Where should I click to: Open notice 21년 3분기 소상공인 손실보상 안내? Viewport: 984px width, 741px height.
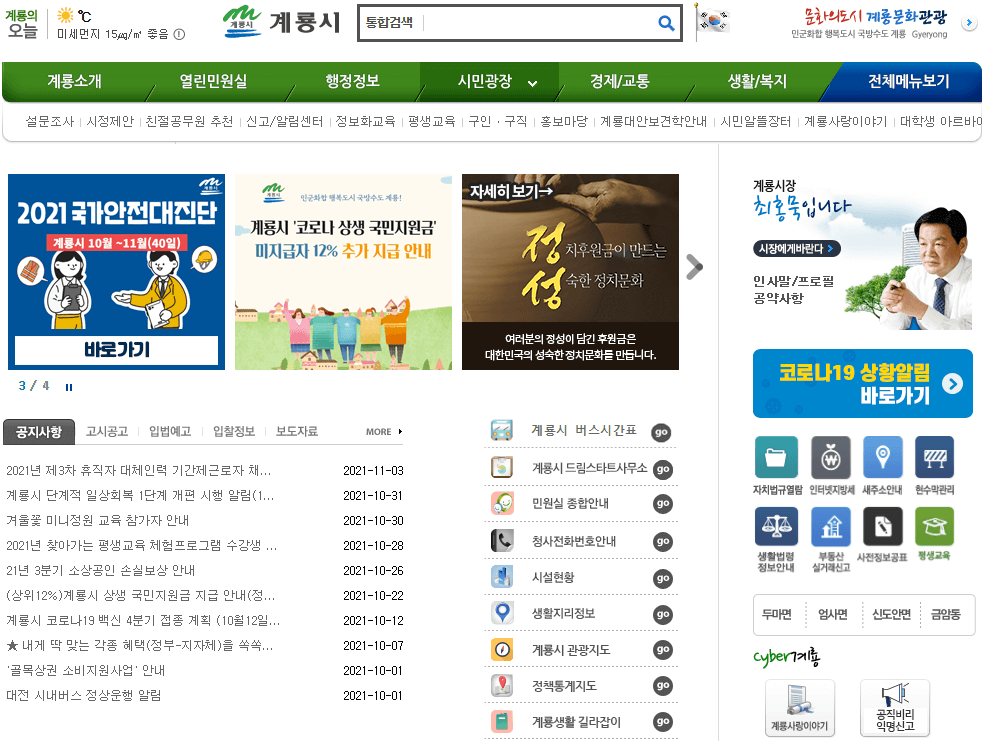pyautogui.click(x=100, y=570)
